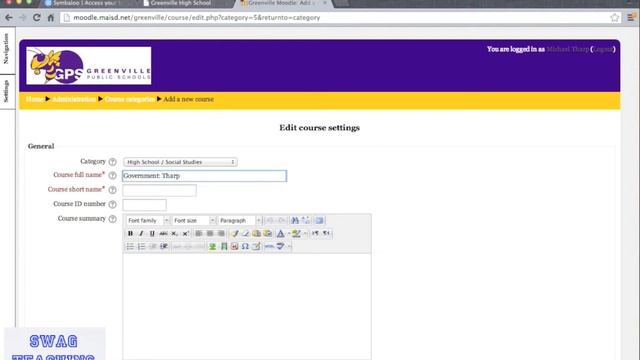Open help for Course short name
This screenshot has width=640, height=360.
[113, 190]
